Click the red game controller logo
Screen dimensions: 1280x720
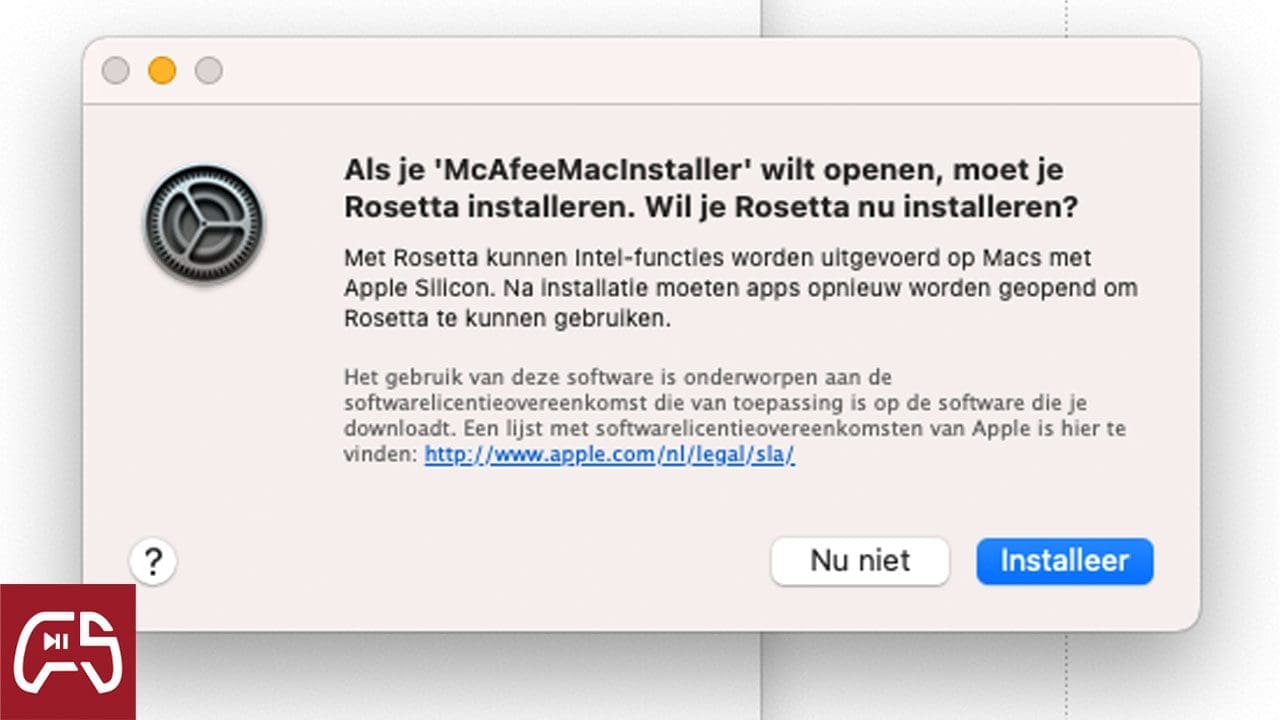click(67, 652)
